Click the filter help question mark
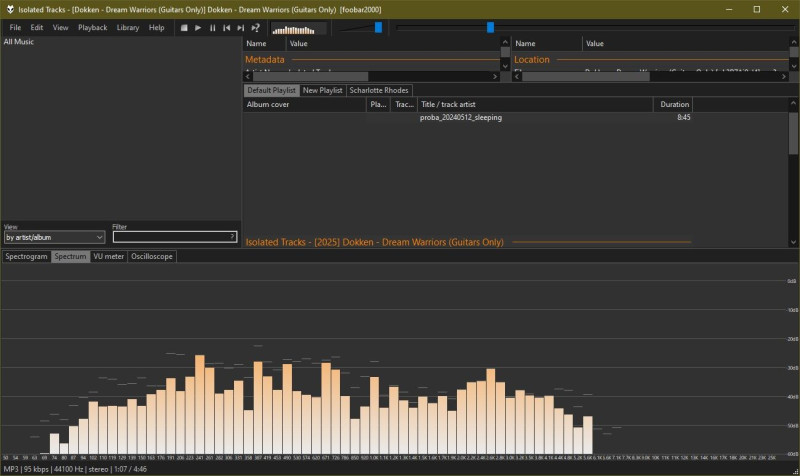This screenshot has width=800, height=476. click(x=232, y=237)
